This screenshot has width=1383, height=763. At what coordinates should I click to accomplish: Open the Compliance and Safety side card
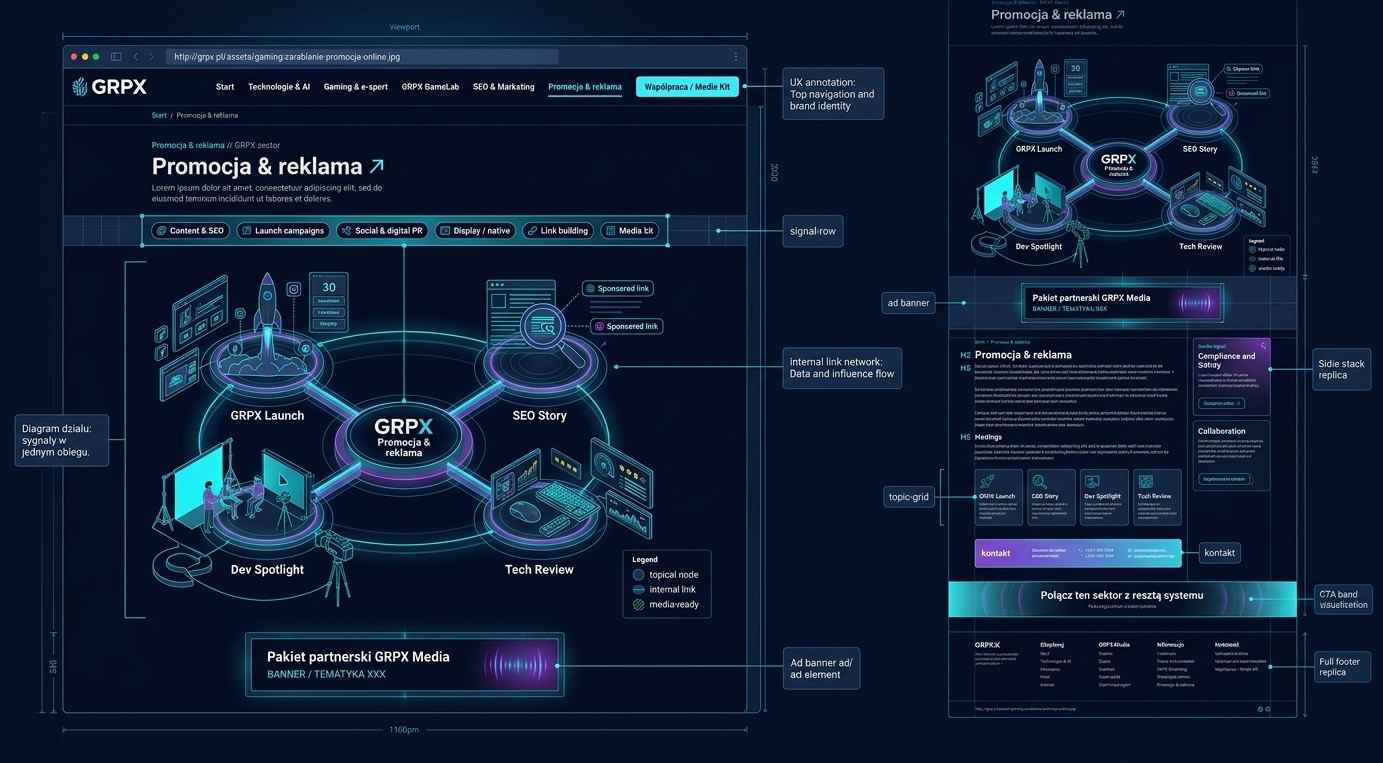1232,377
